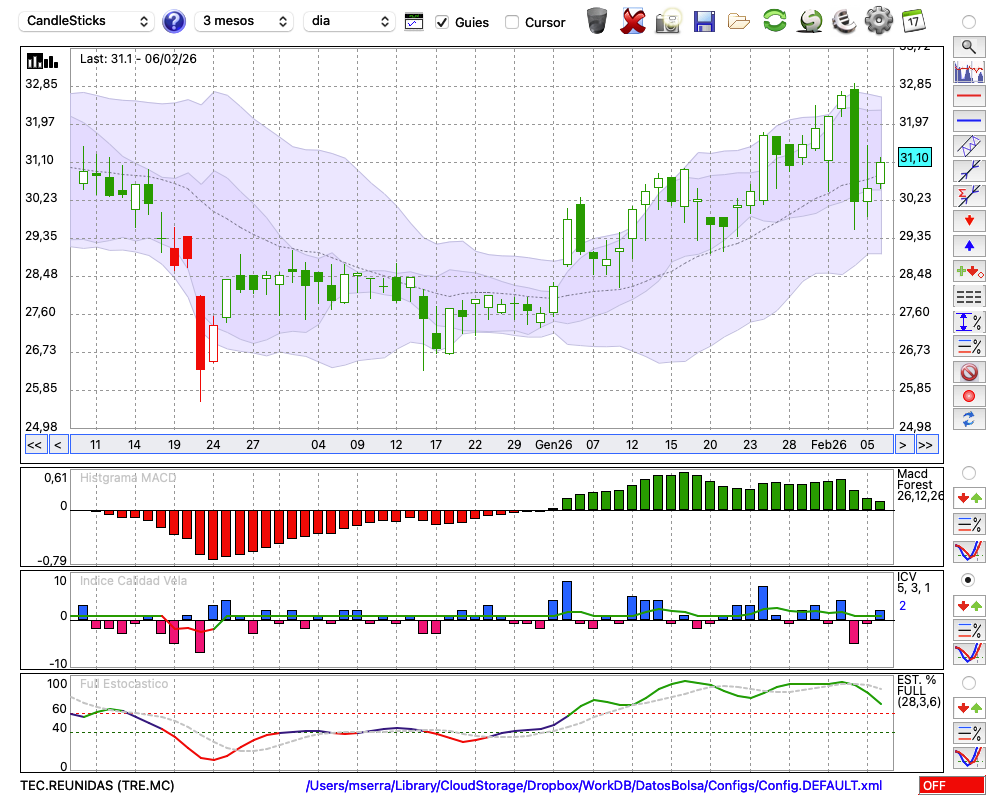Viewport: 1000px width, 800px height.
Task: Click the 'Last: 31.1 - 06/02/26' label
Action: pyautogui.click(x=138, y=59)
